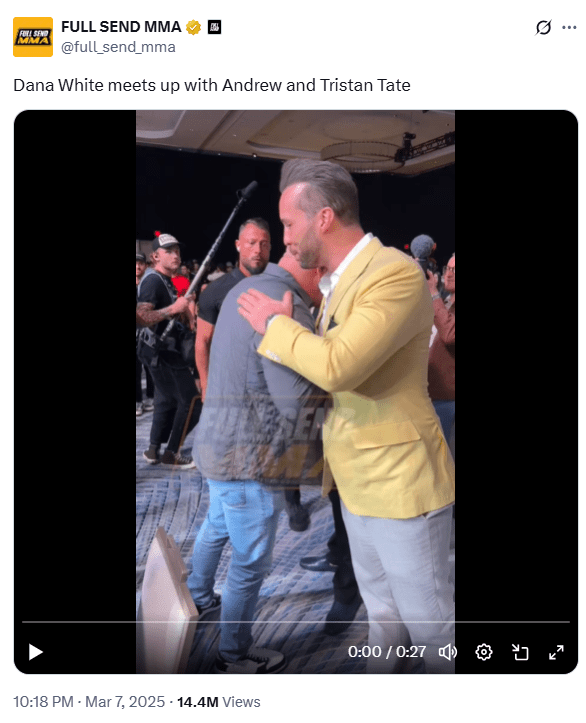
Task: Click the black letterbox area left of the video
Action: [75, 364]
